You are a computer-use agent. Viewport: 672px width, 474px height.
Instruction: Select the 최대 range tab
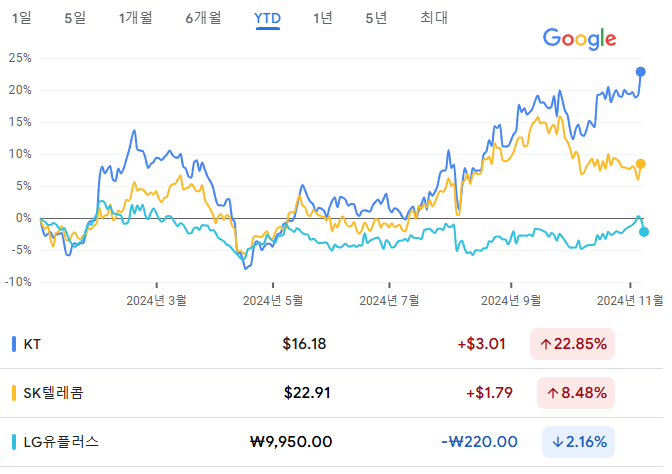point(434,18)
